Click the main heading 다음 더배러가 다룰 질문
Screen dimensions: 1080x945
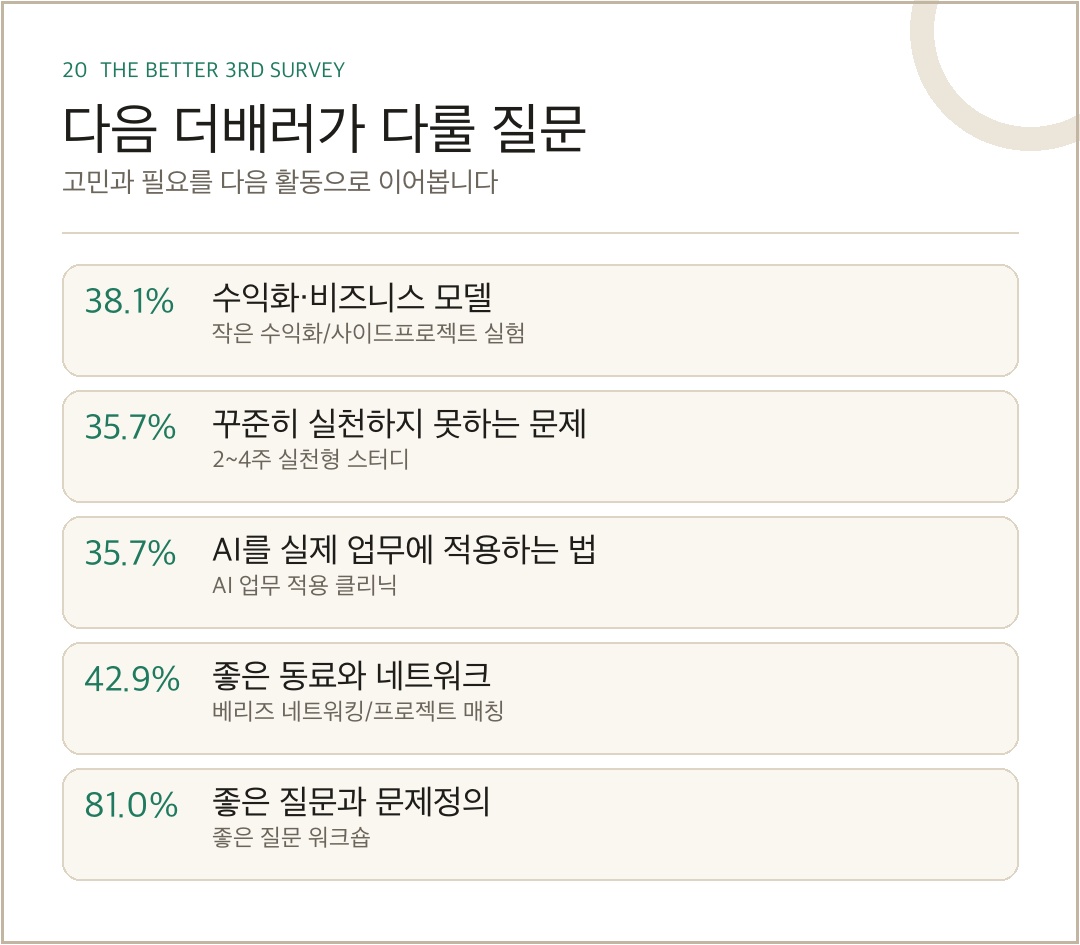pyautogui.click(x=324, y=128)
